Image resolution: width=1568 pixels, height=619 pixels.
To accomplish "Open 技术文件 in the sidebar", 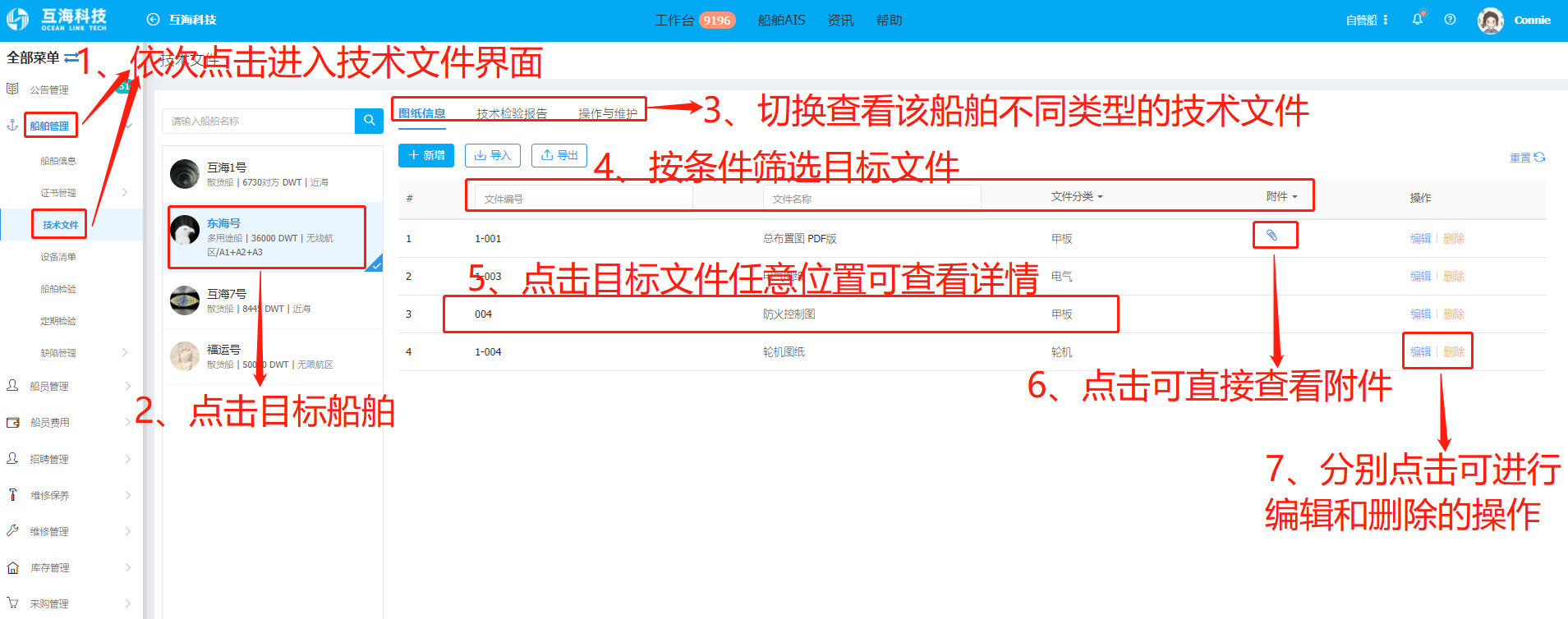I will tap(61, 224).
